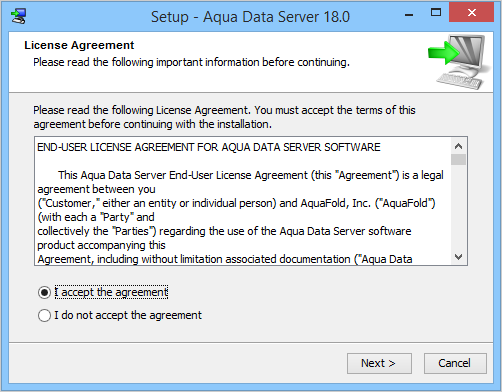The width and height of the screenshot is (502, 392).
Task: Click the setup installer icon in title bar
Action: 18,16
